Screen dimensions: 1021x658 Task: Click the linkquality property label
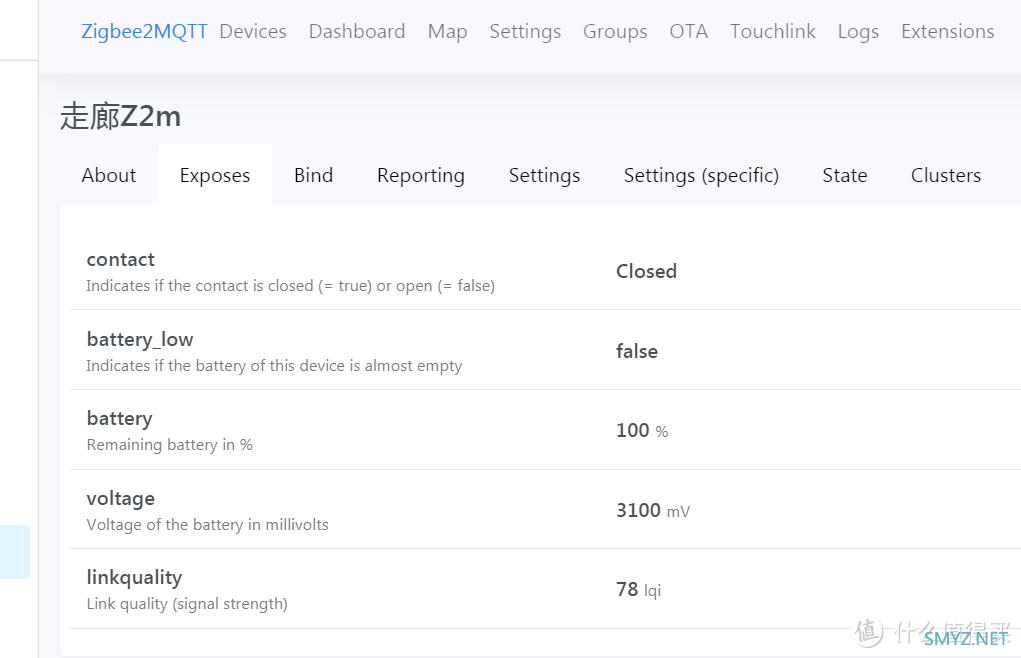coord(134,577)
